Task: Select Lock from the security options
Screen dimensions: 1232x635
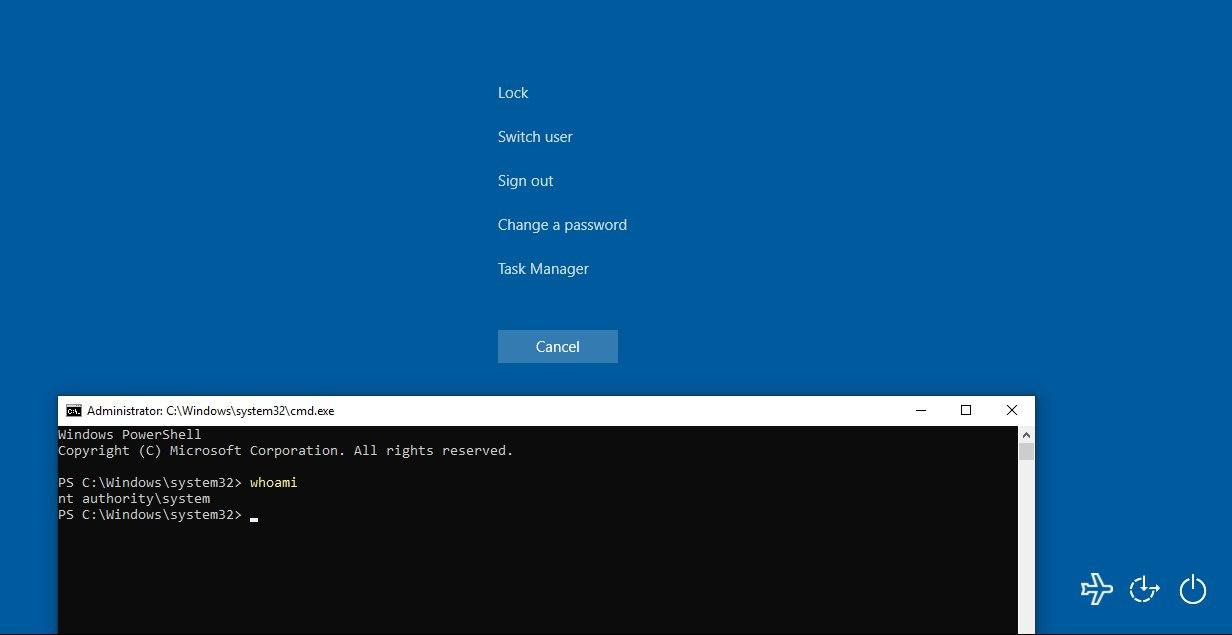Action: (513, 92)
